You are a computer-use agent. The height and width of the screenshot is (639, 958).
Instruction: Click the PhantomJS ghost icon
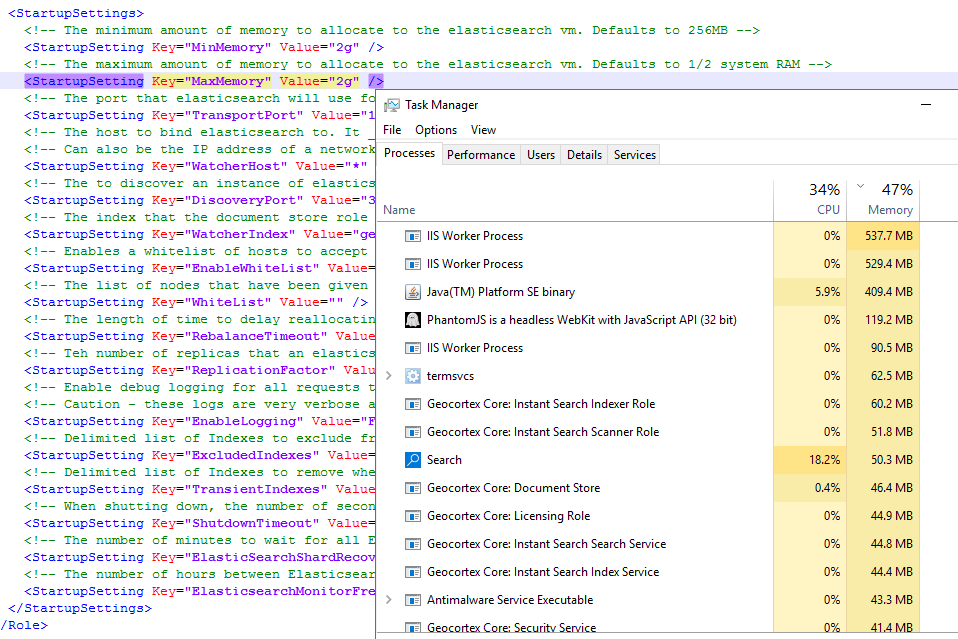click(x=413, y=320)
